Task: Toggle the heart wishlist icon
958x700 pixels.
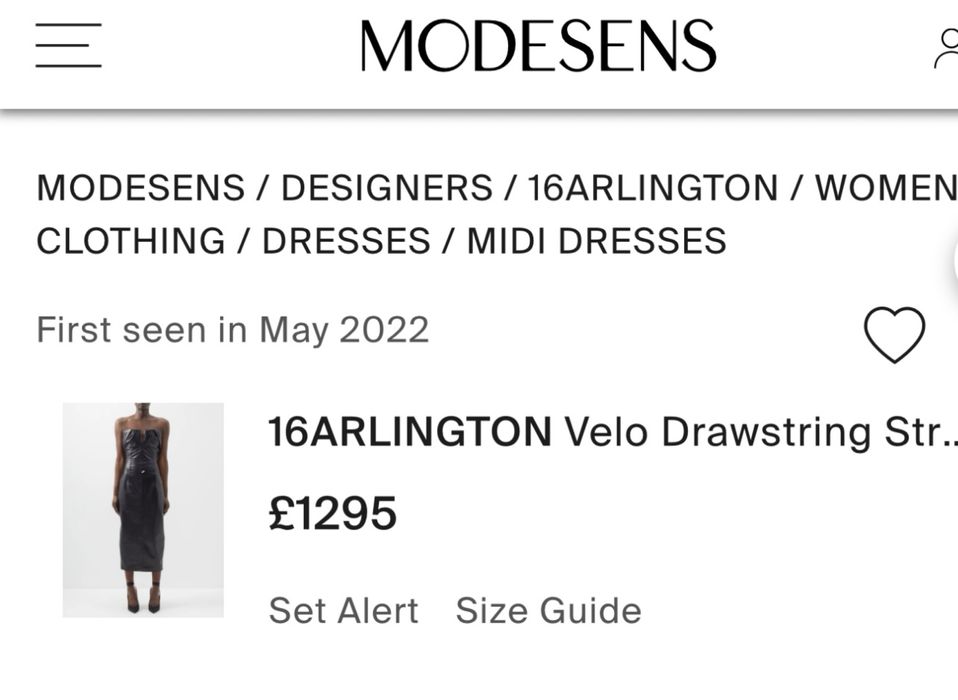Action: (x=894, y=335)
